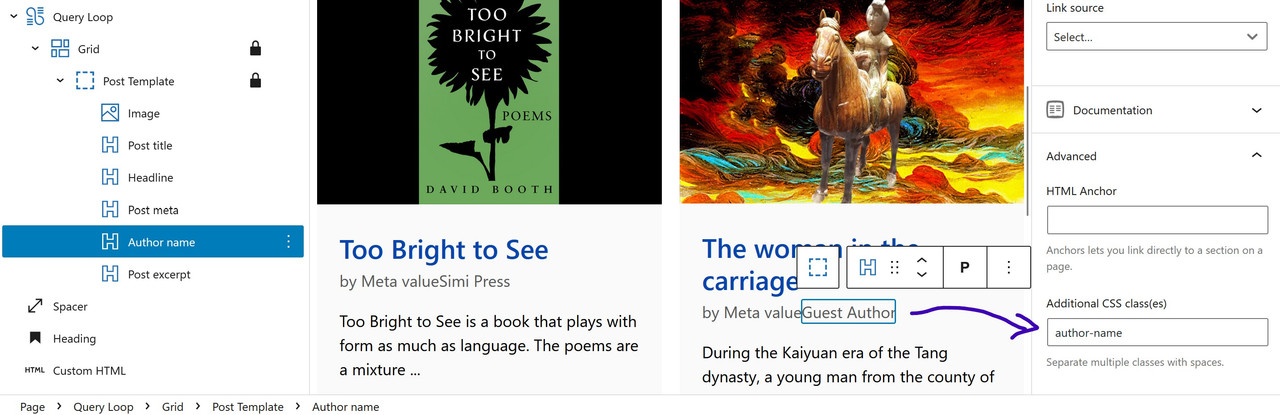This screenshot has width=1280, height=415.
Task: Open options menu for Author name row
Action: (288, 241)
